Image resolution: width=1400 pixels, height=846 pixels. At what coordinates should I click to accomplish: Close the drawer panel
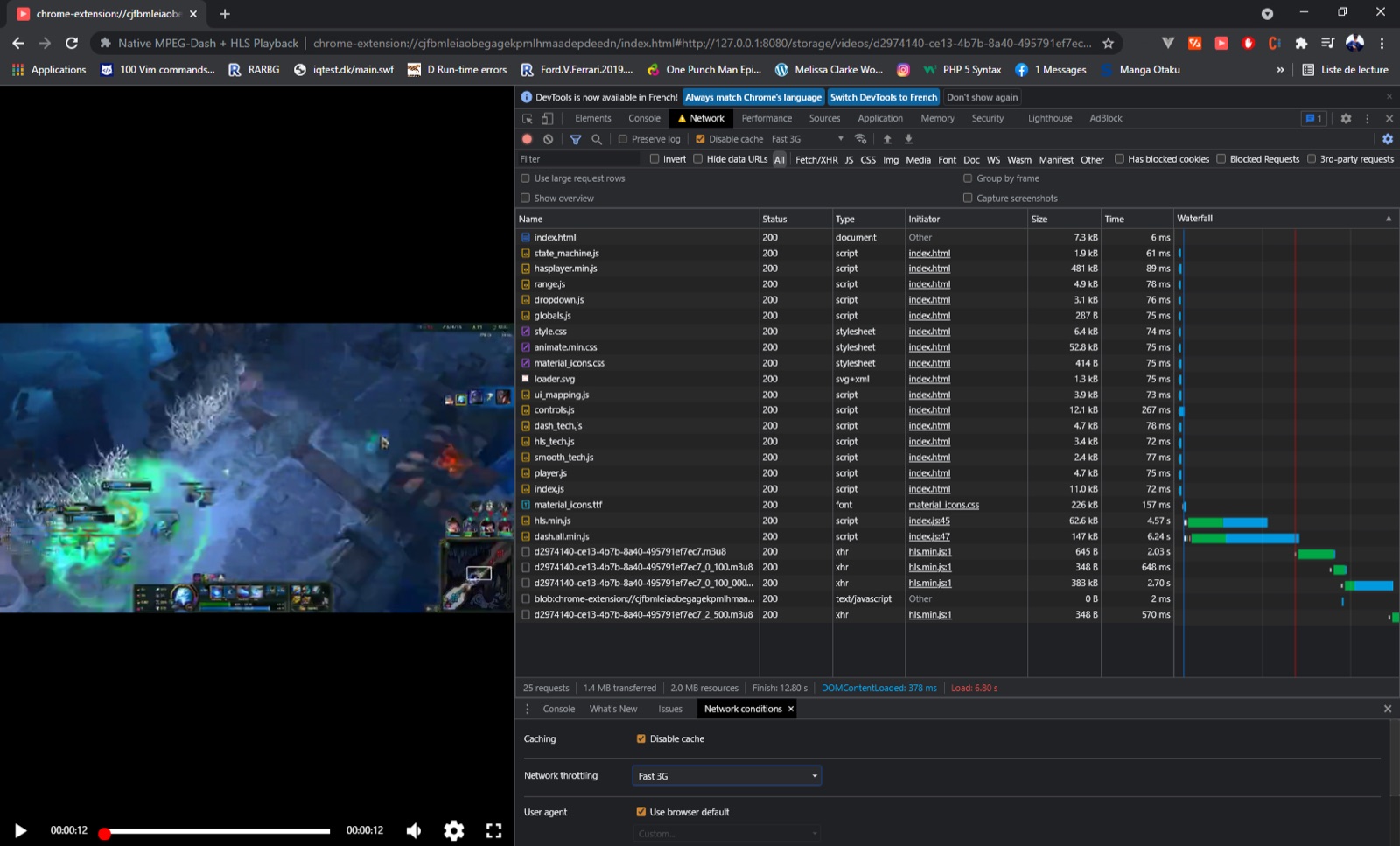click(x=1388, y=709)
